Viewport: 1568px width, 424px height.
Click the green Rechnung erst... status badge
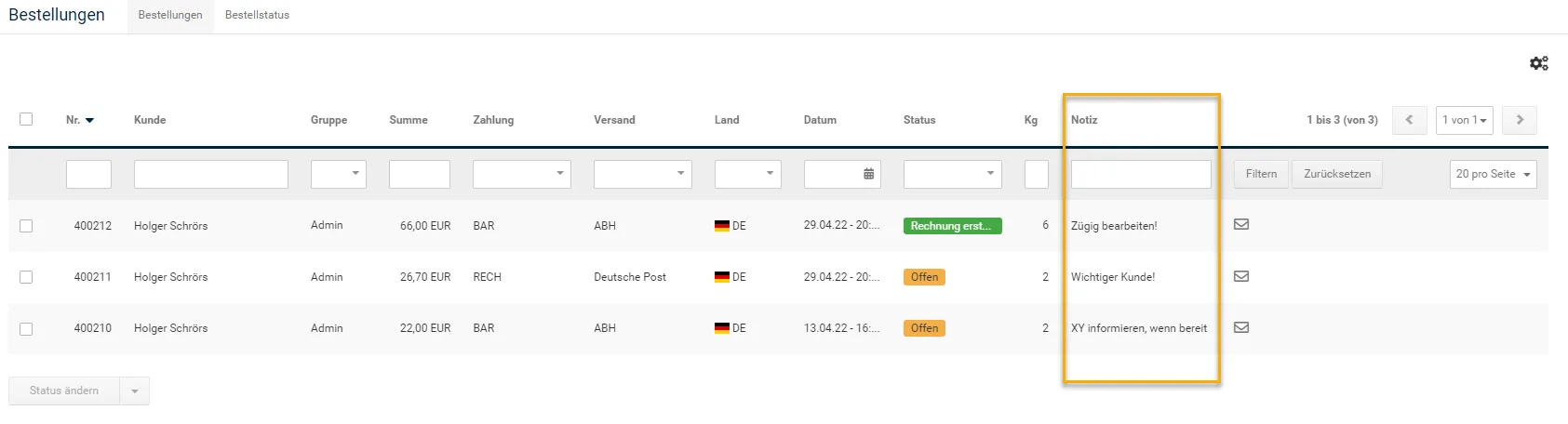pyautogui.click(x=952, y=226)
